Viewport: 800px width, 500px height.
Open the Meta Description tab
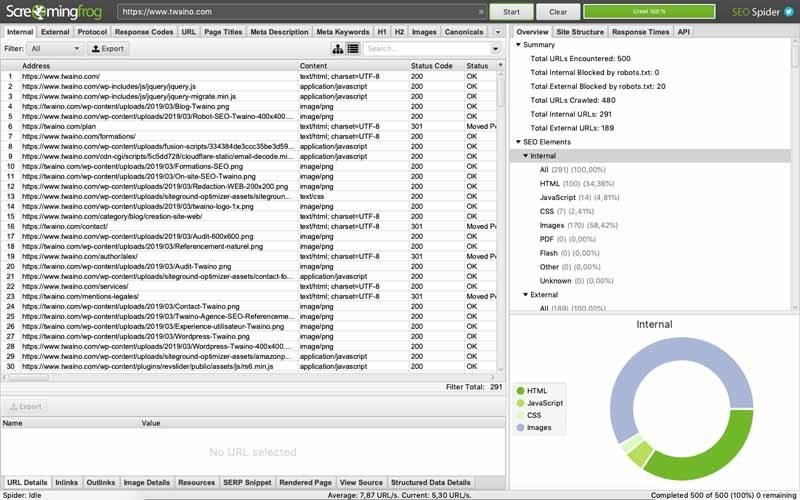(x=279, y=32)
